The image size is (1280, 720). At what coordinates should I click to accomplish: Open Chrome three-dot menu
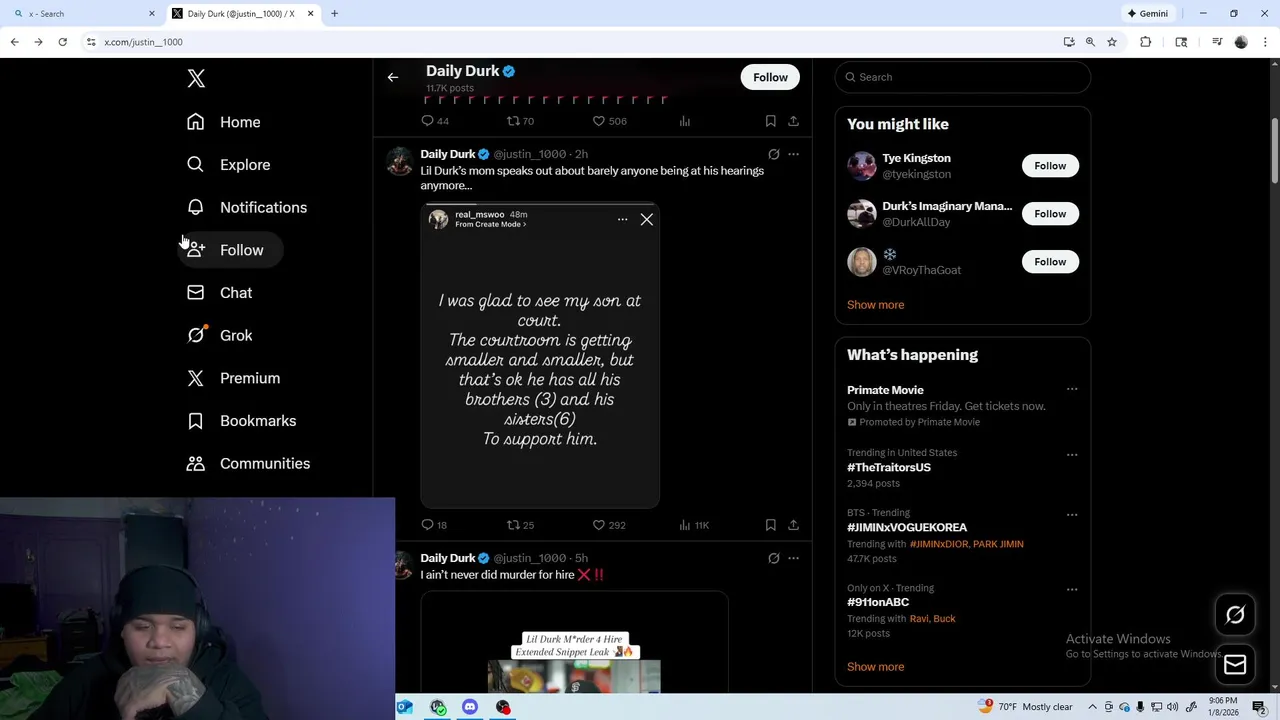(1265, 42)
